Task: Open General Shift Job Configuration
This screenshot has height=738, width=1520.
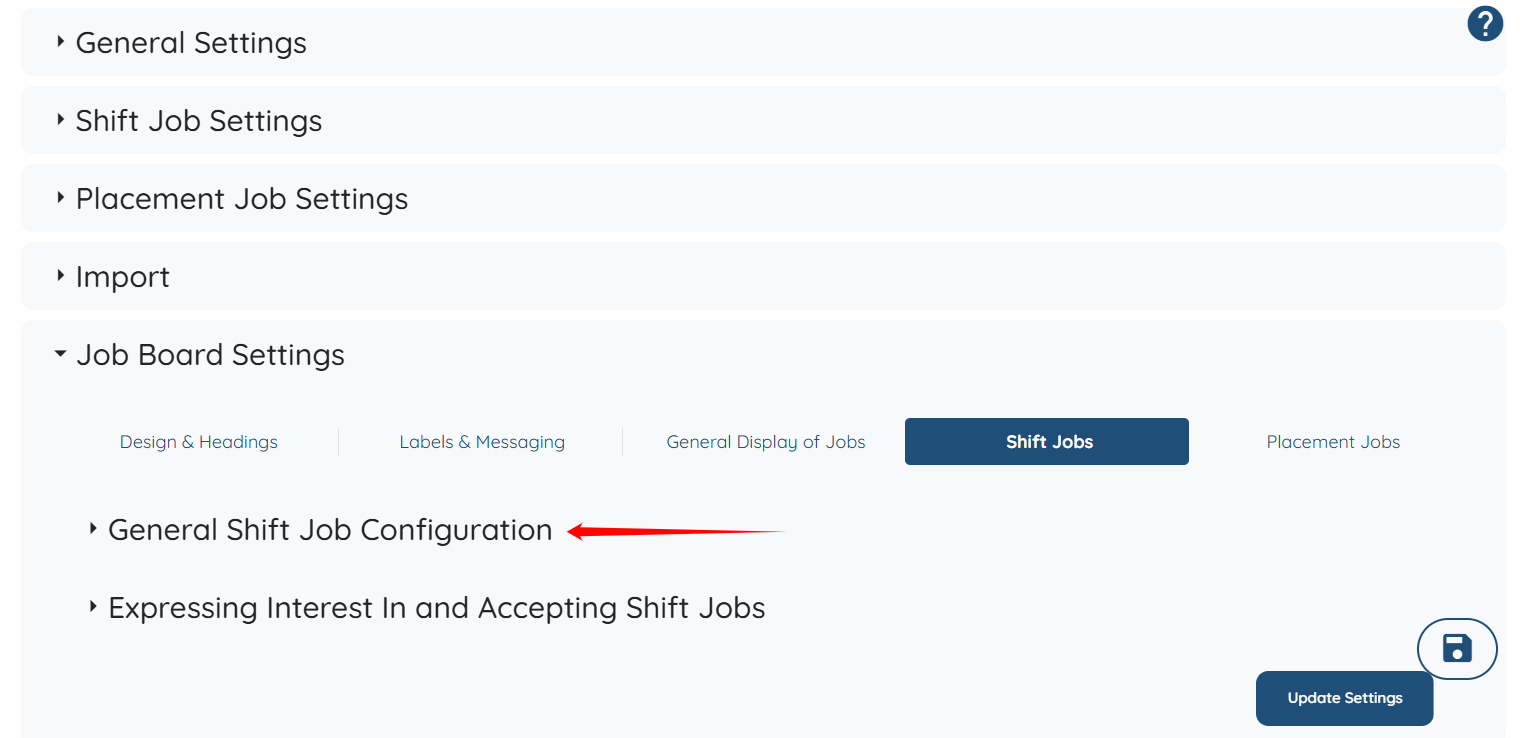Action: [330, 530]
